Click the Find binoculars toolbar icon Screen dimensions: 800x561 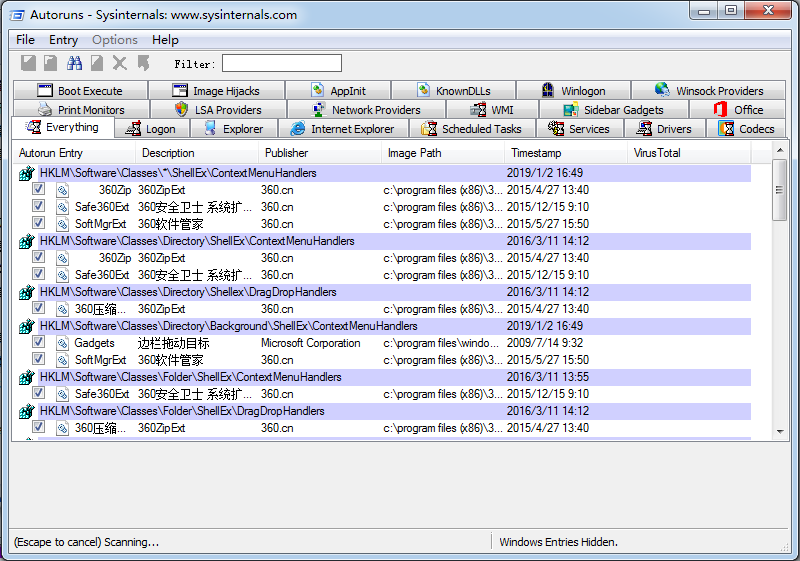74,64
